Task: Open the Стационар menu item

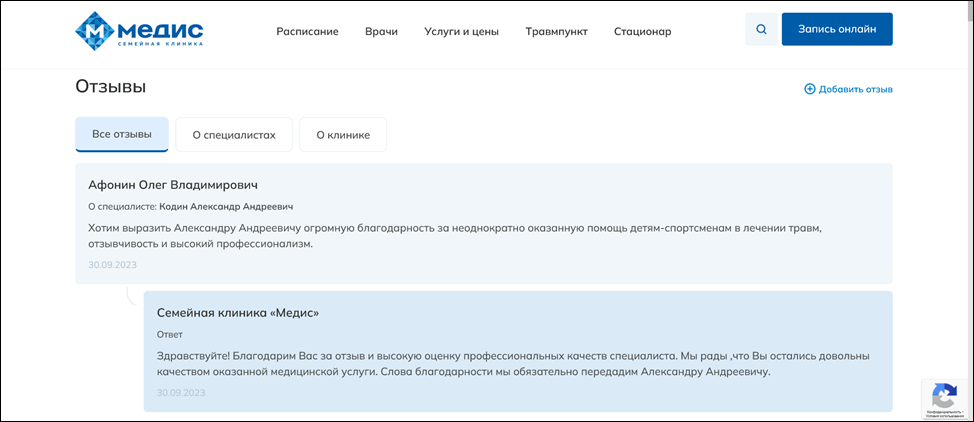Action: tap(642, 31)
